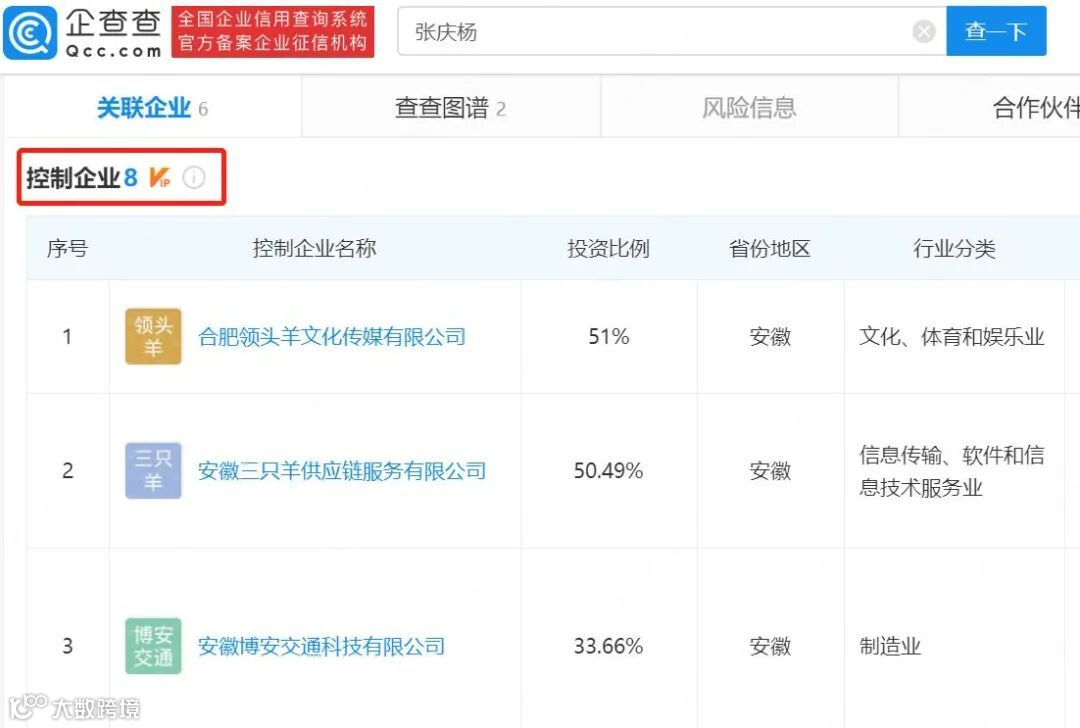1080x728 pixels.
Task: Click the VIP badge icon
Action: pyautogui.click(x=160, y=178)
